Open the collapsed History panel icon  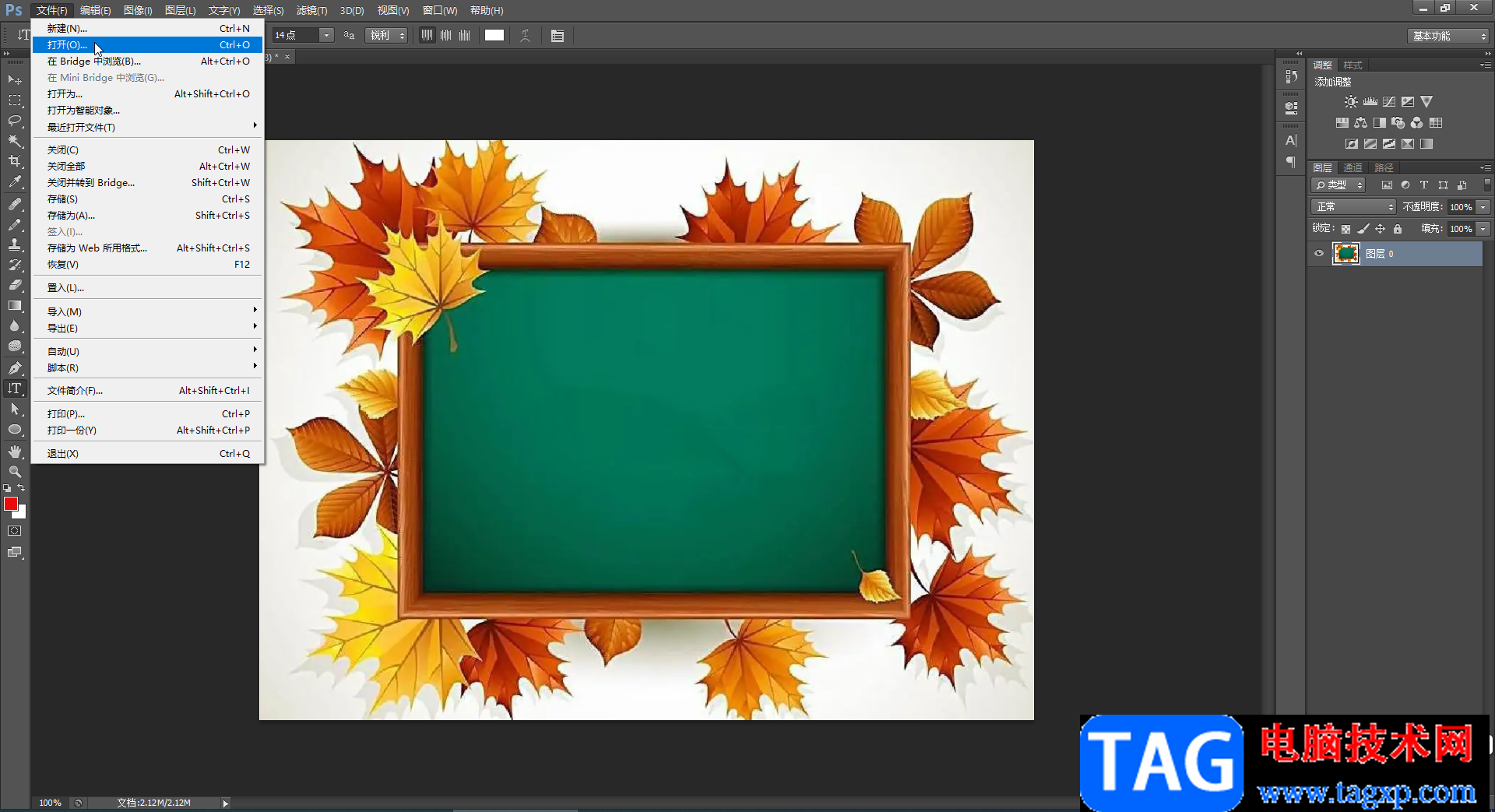click(x=1292, y=76)
